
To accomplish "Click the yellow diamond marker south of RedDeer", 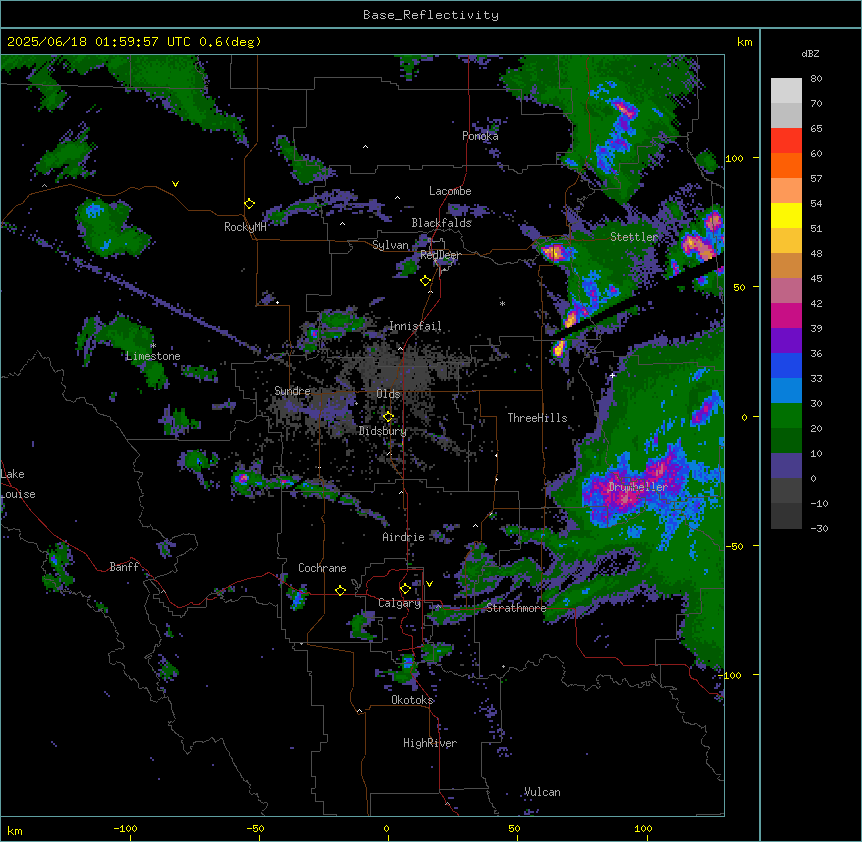I will coord(425,281).
